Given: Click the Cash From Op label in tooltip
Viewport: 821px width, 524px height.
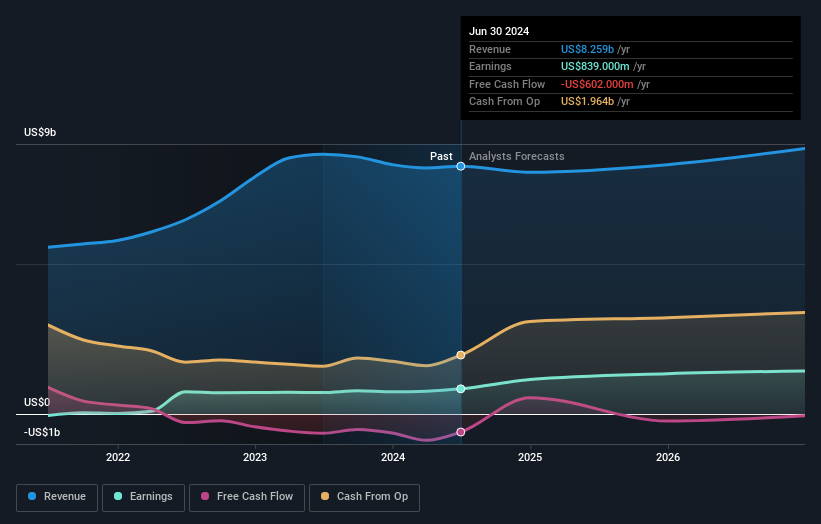Looking at the screenshot, I should (x=504, y=102).
